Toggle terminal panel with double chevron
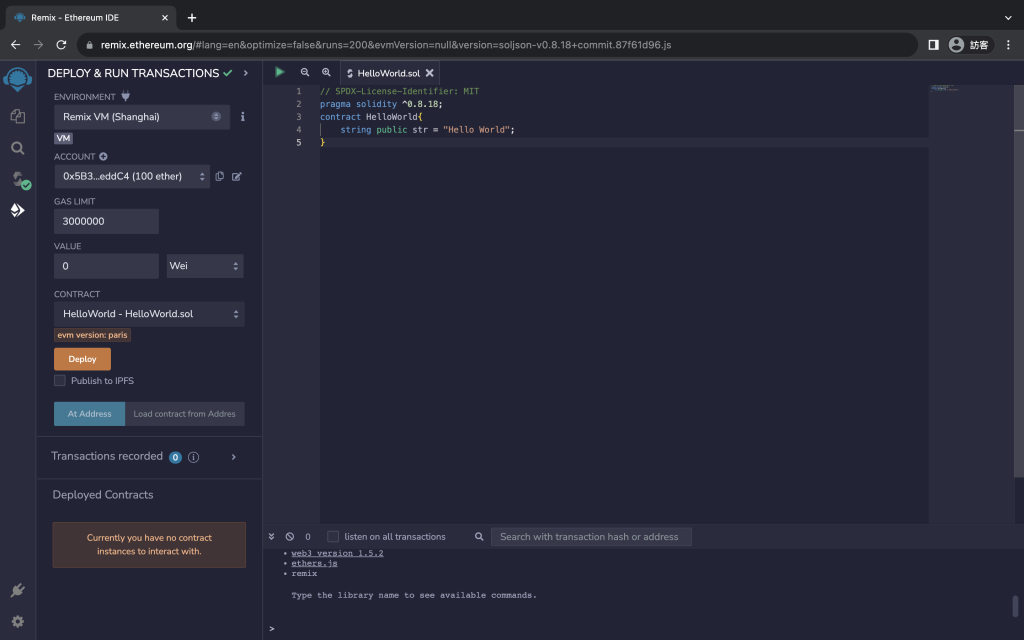 271,537
